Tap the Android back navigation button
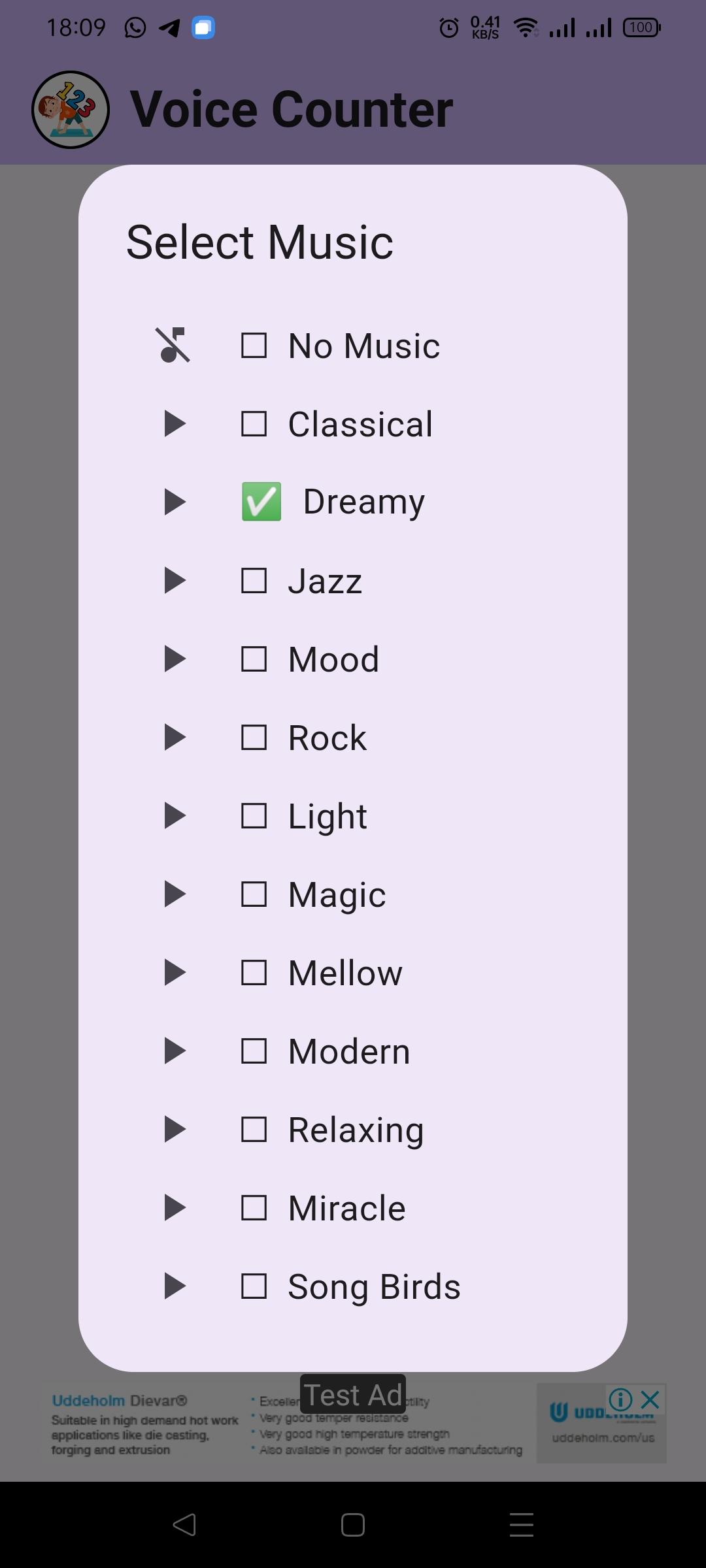 184,1525
